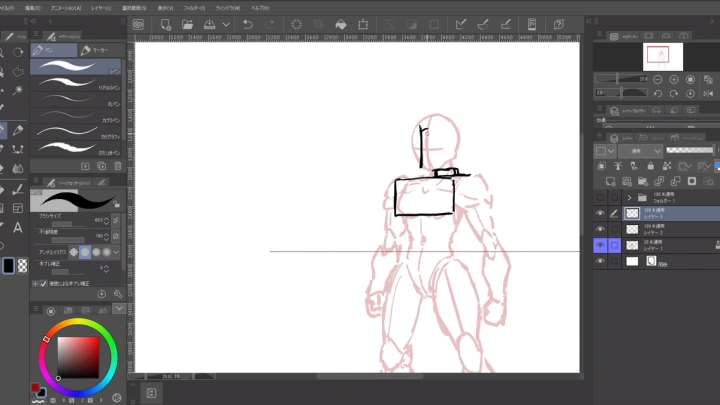The image size is (720, 405).
Task: Expand the color panel dropdown arrow
Action: coord(119,308)
